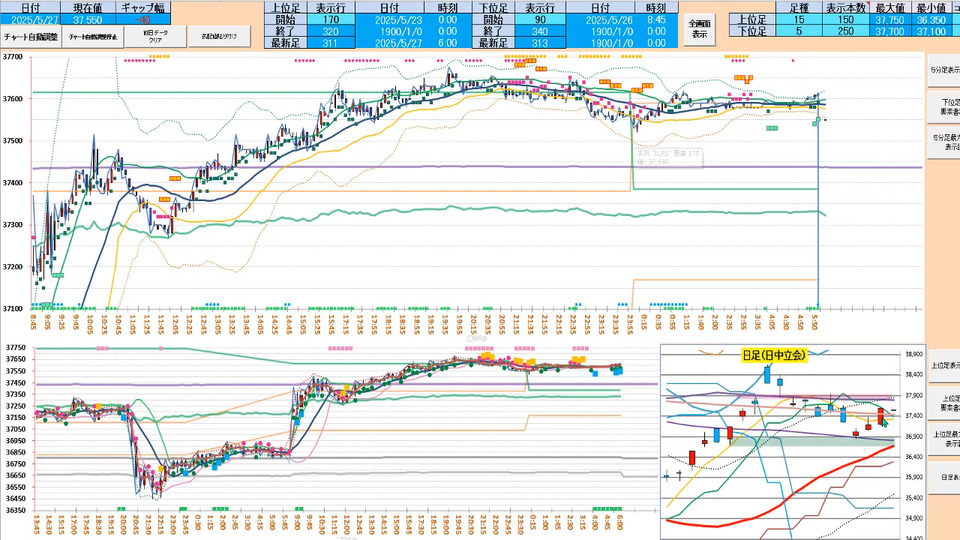Viewport: 960px width, 540px height.
Task: Select the 上位足 latest time 6:00
Action: 447,43
